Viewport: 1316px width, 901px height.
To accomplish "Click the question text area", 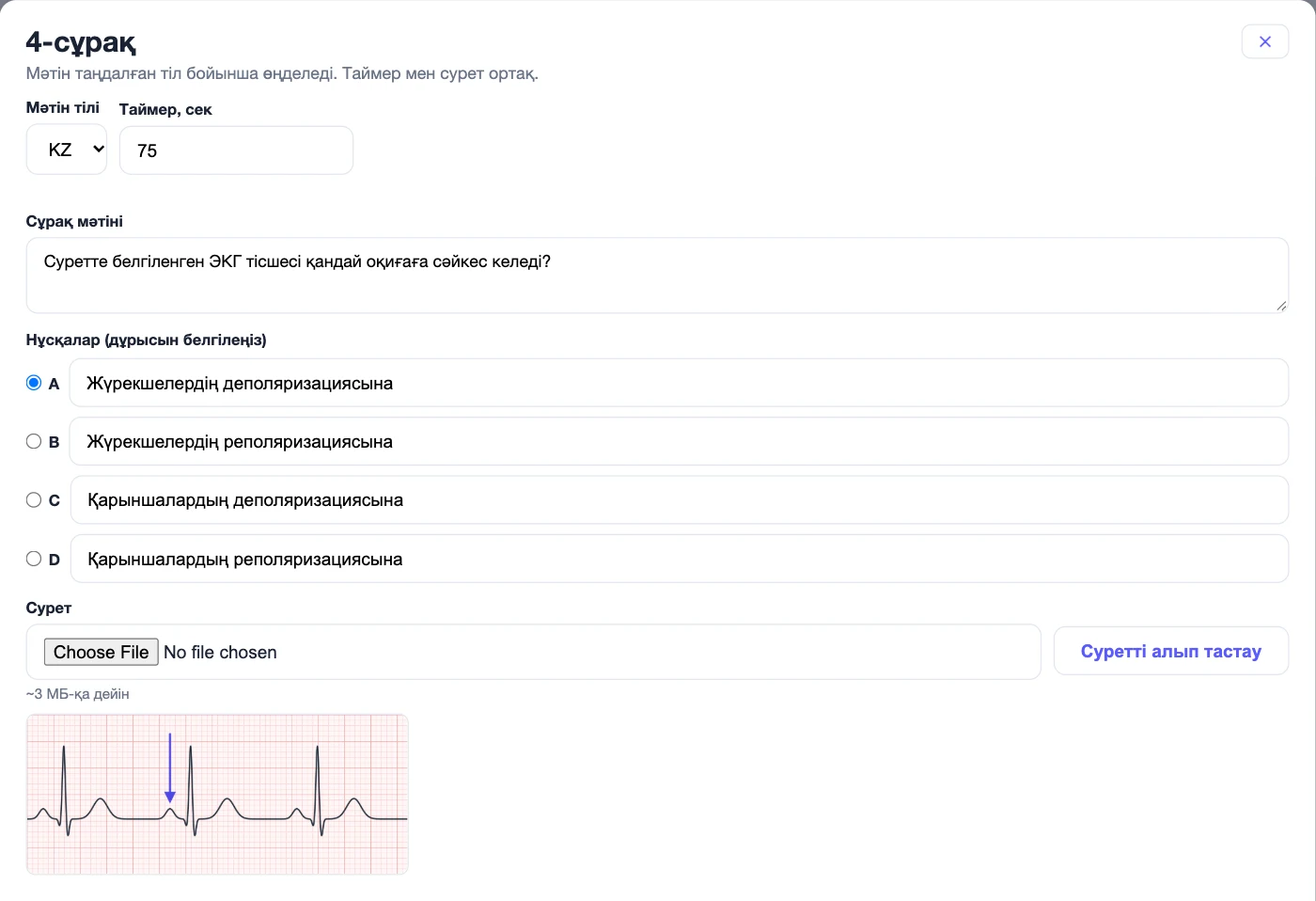I will click(x=657, y=275).
